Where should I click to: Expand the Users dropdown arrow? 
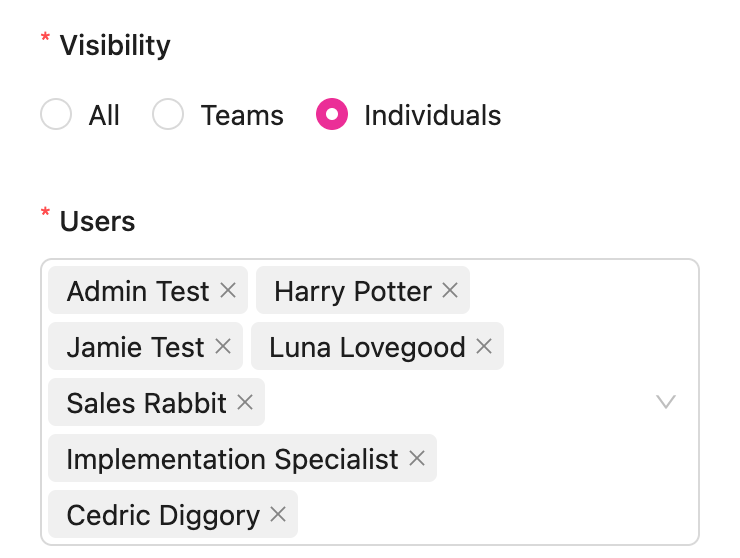(x=665, y=402)
